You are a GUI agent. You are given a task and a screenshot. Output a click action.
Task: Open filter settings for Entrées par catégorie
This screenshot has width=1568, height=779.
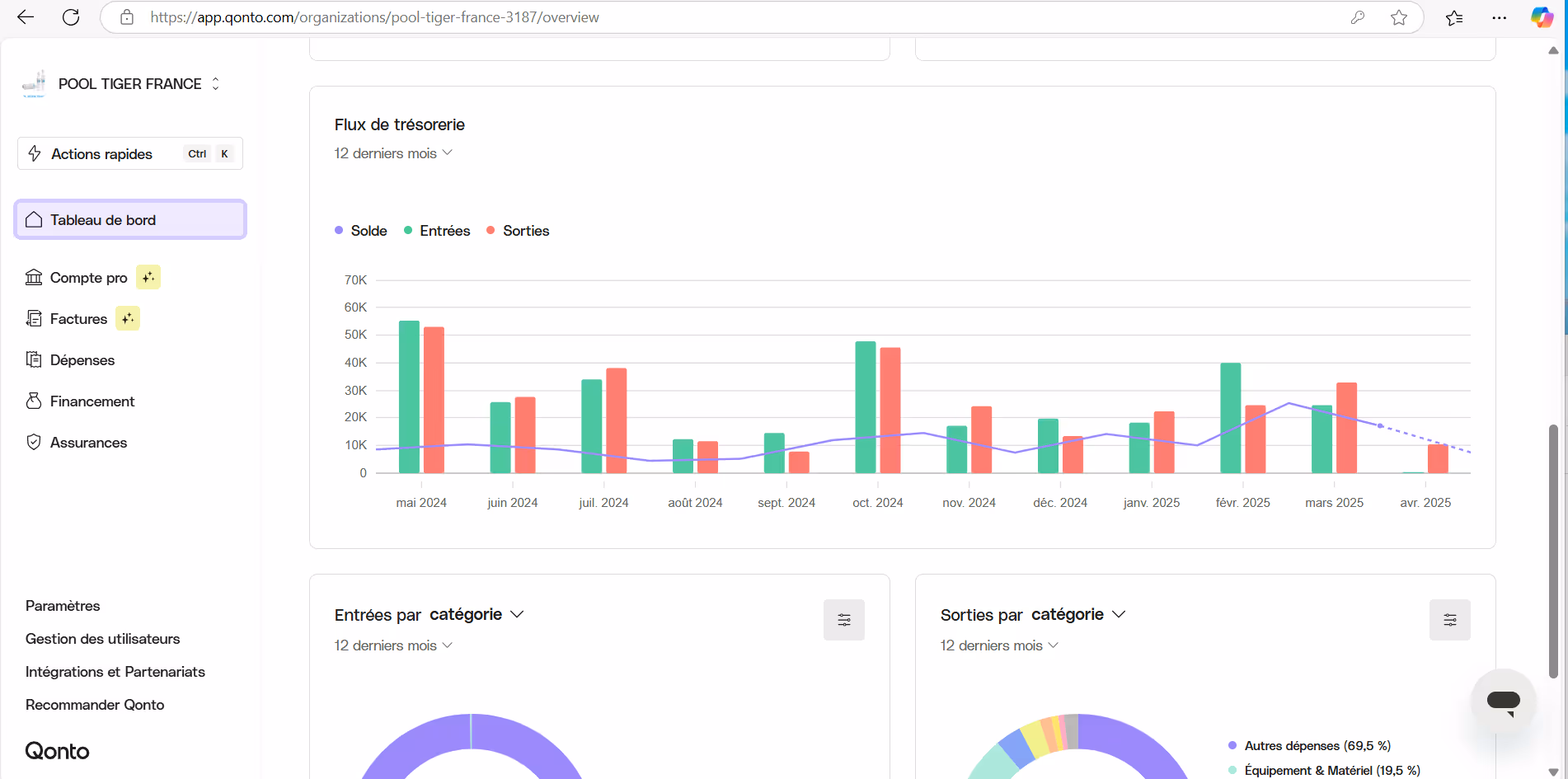pyautogui.click(x=844, y=620)
